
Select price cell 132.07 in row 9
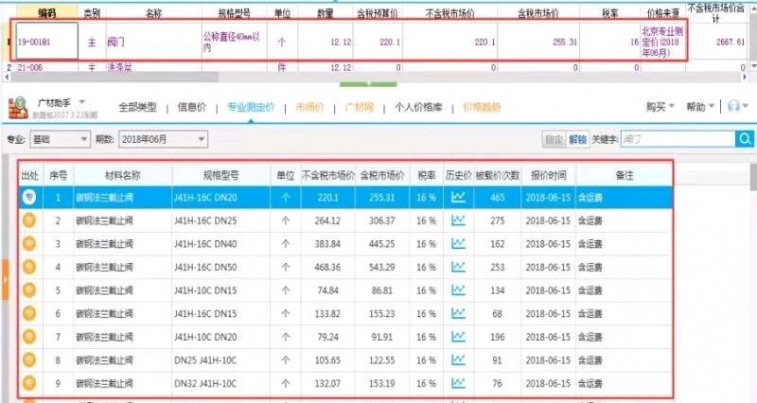(x=328, y=383)
